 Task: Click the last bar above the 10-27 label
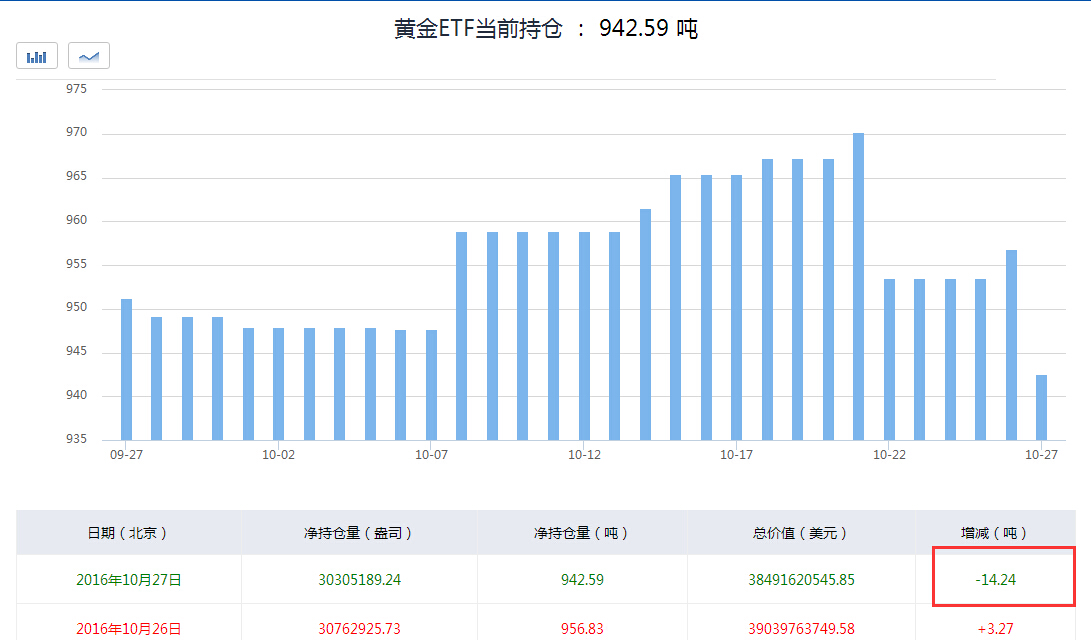(x=1042, y=408)
